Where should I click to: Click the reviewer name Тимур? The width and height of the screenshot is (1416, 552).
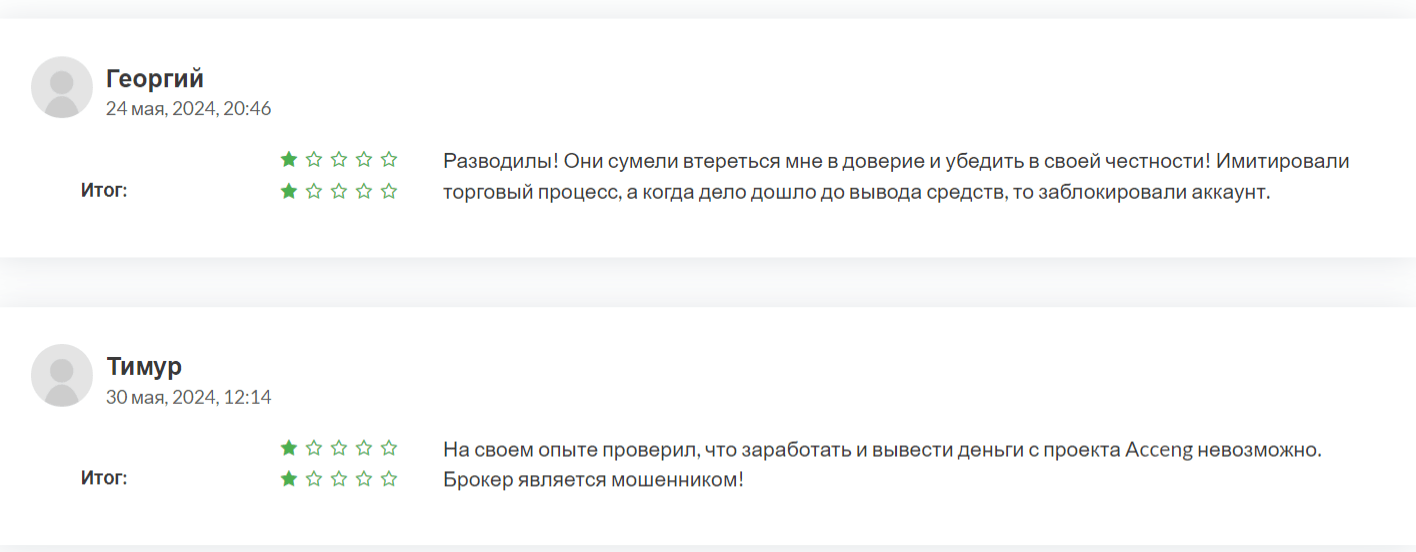(144, 367)
